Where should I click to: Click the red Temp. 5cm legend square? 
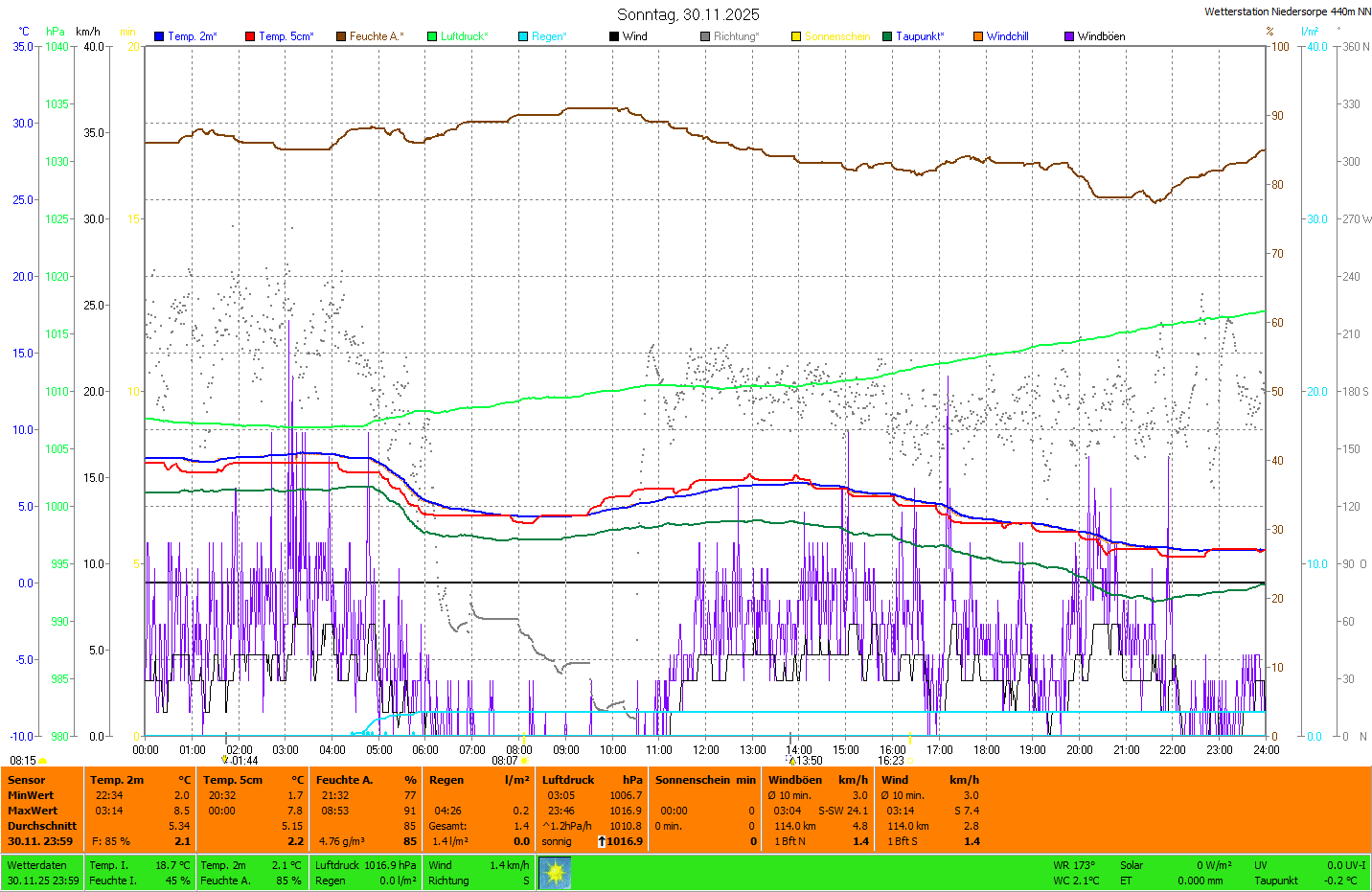tap(250, 36)
